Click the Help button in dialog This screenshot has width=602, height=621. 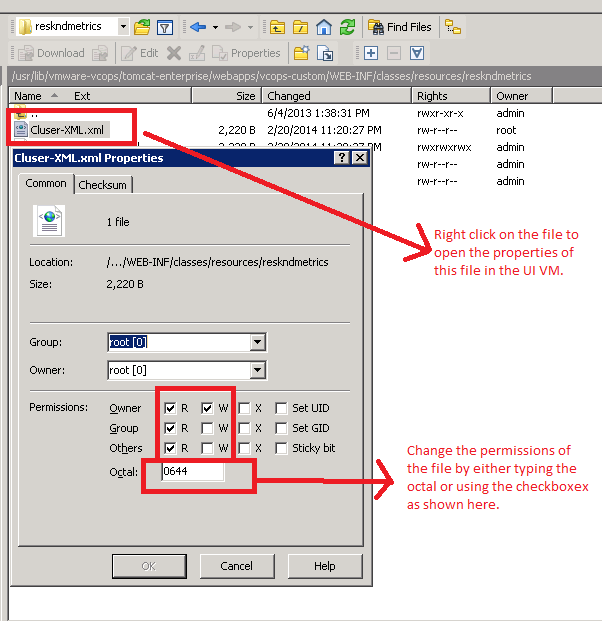324,566
